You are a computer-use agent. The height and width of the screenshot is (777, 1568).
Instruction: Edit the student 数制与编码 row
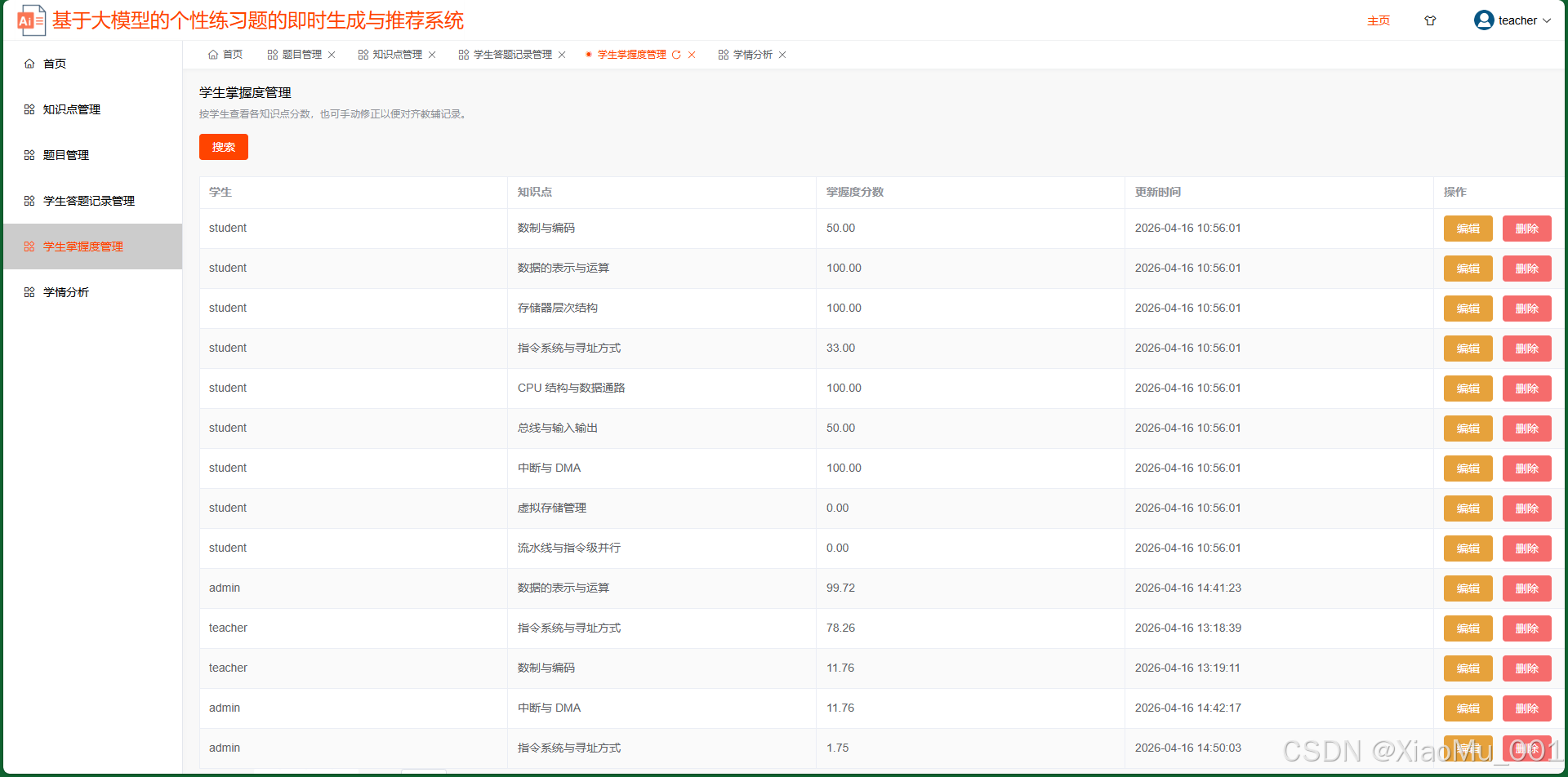coord(1468,229)
